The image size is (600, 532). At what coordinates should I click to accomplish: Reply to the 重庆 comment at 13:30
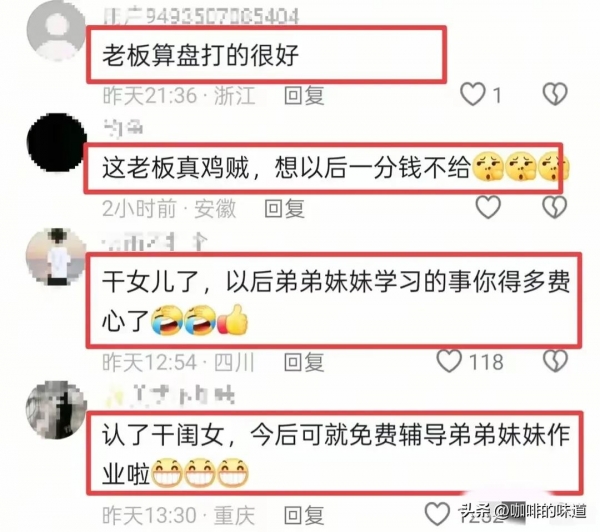[x=304, y=515]
